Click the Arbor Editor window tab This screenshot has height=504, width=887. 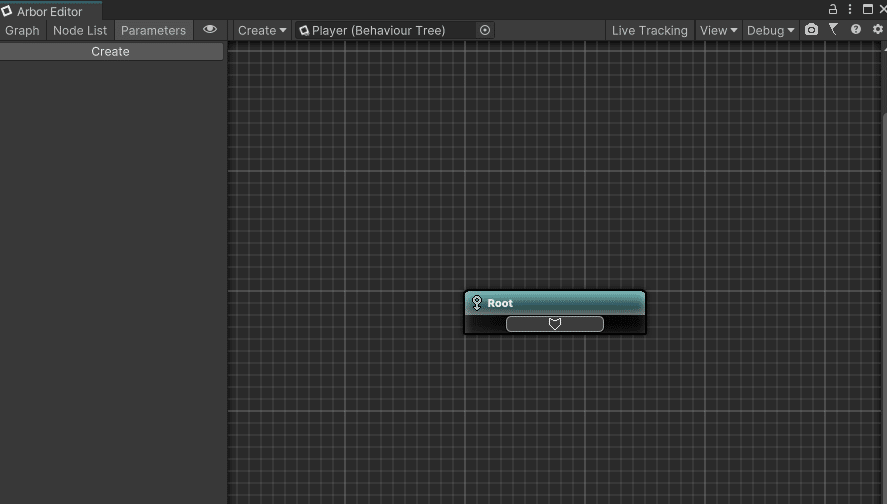coord(50,11)
